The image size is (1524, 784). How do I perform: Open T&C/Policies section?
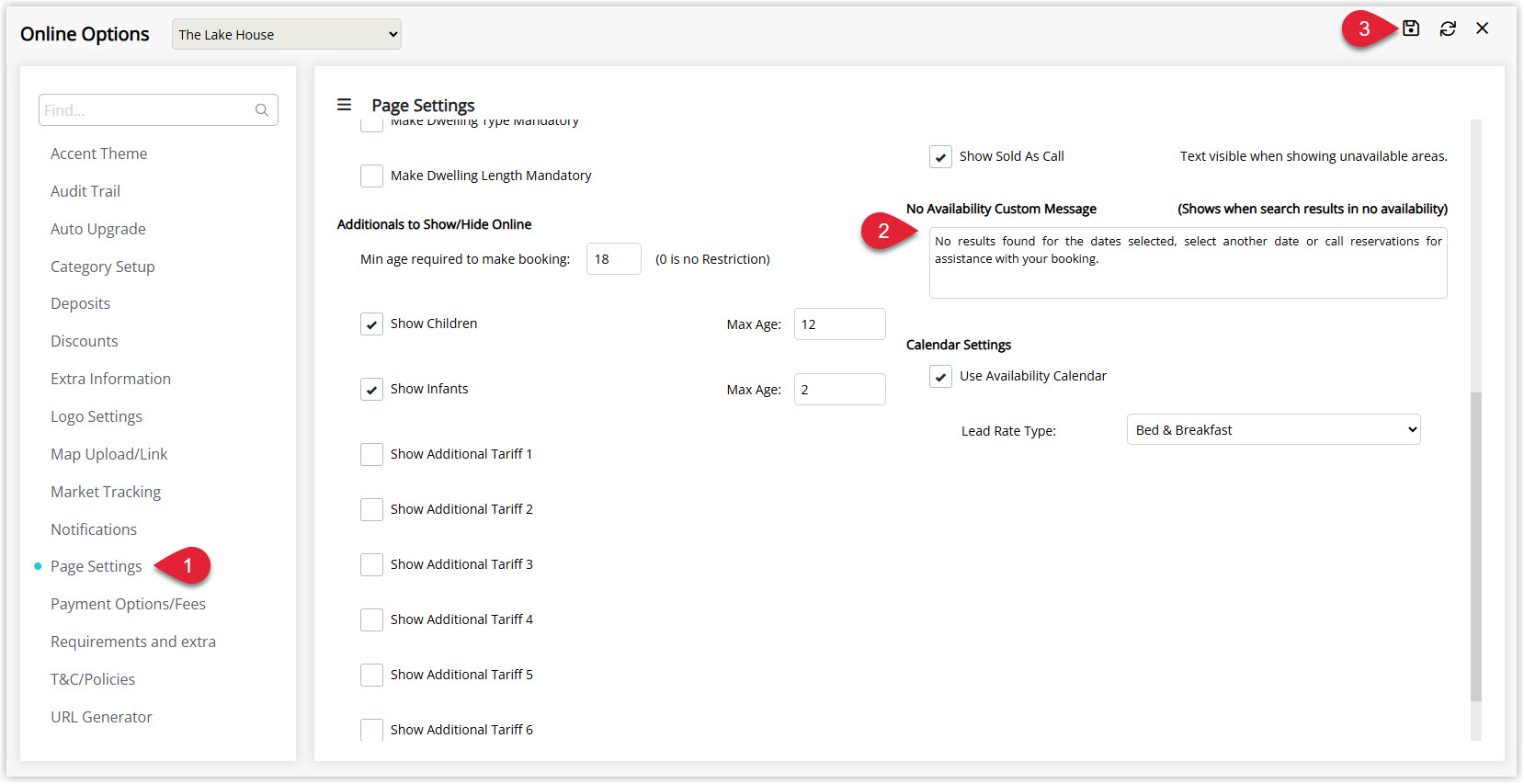tap(93, 679)
